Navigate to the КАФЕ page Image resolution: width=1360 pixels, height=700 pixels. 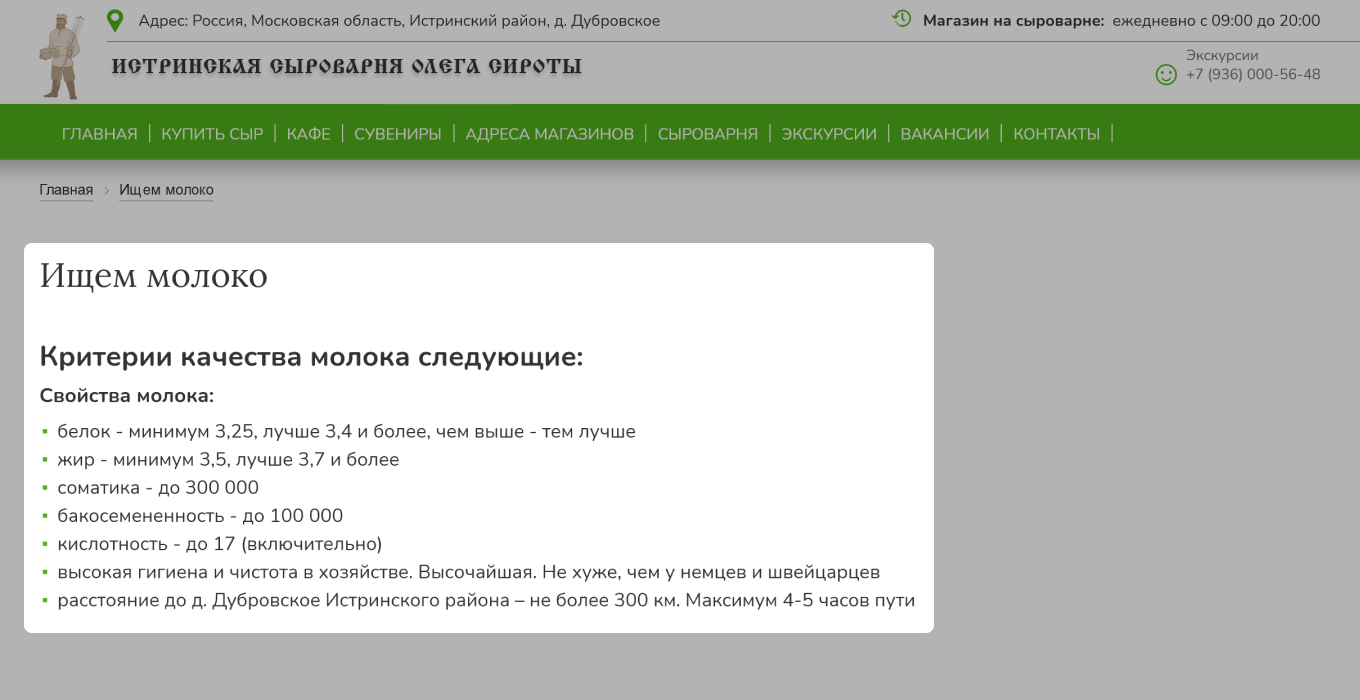(308, 132)
